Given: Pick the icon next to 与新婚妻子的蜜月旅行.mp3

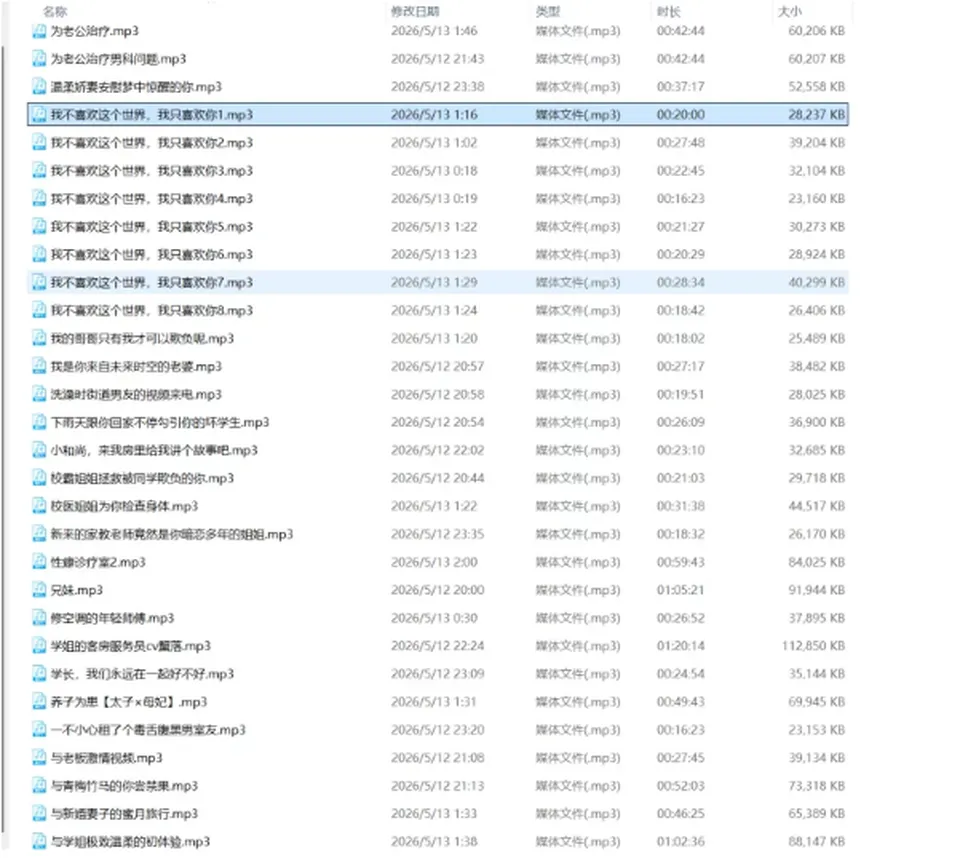Looking at the screenshot, I should pyautogui.click(x=39, y=813).
